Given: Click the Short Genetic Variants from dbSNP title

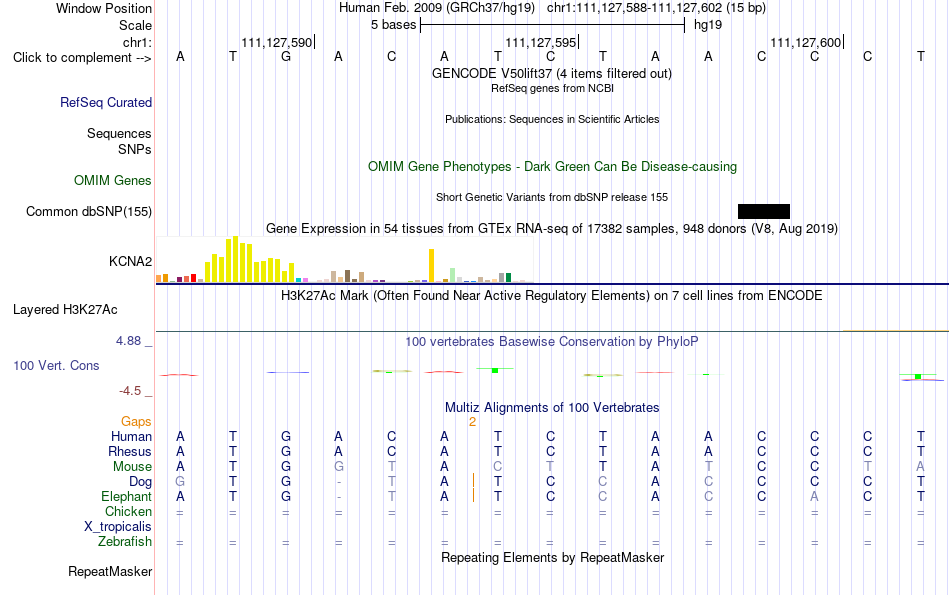Looking at the screenshot, I should point(552,197).
